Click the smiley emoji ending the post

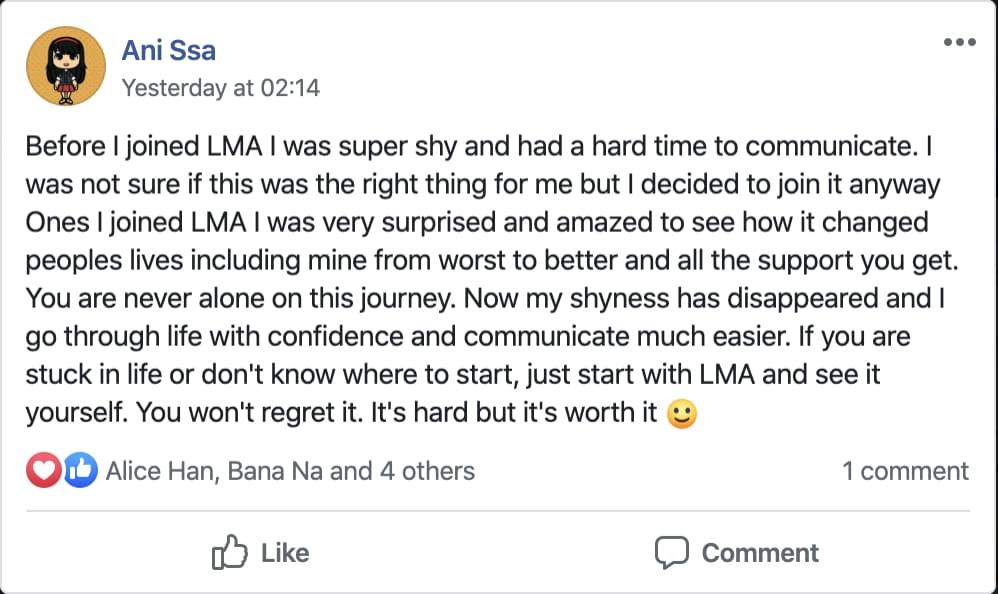click(681, 413)
